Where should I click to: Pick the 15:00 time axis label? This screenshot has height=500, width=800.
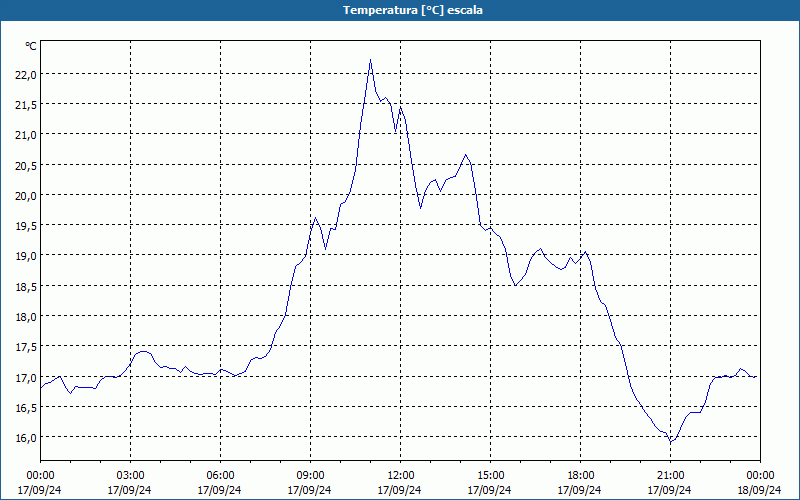pos(490,476)
